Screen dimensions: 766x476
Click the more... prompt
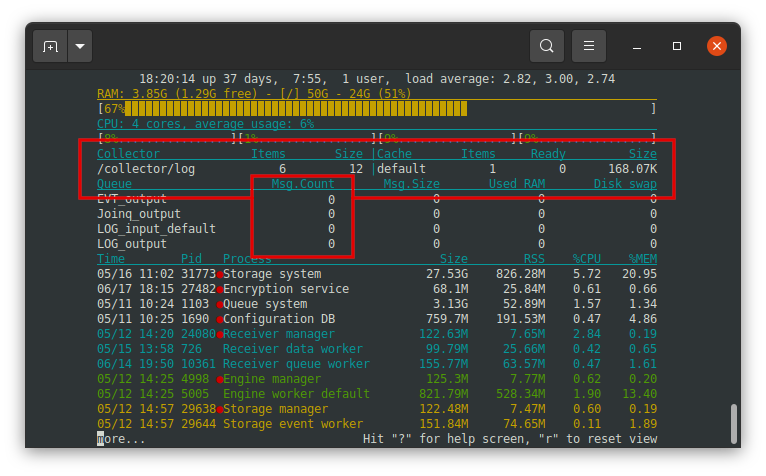pos(121,439)
